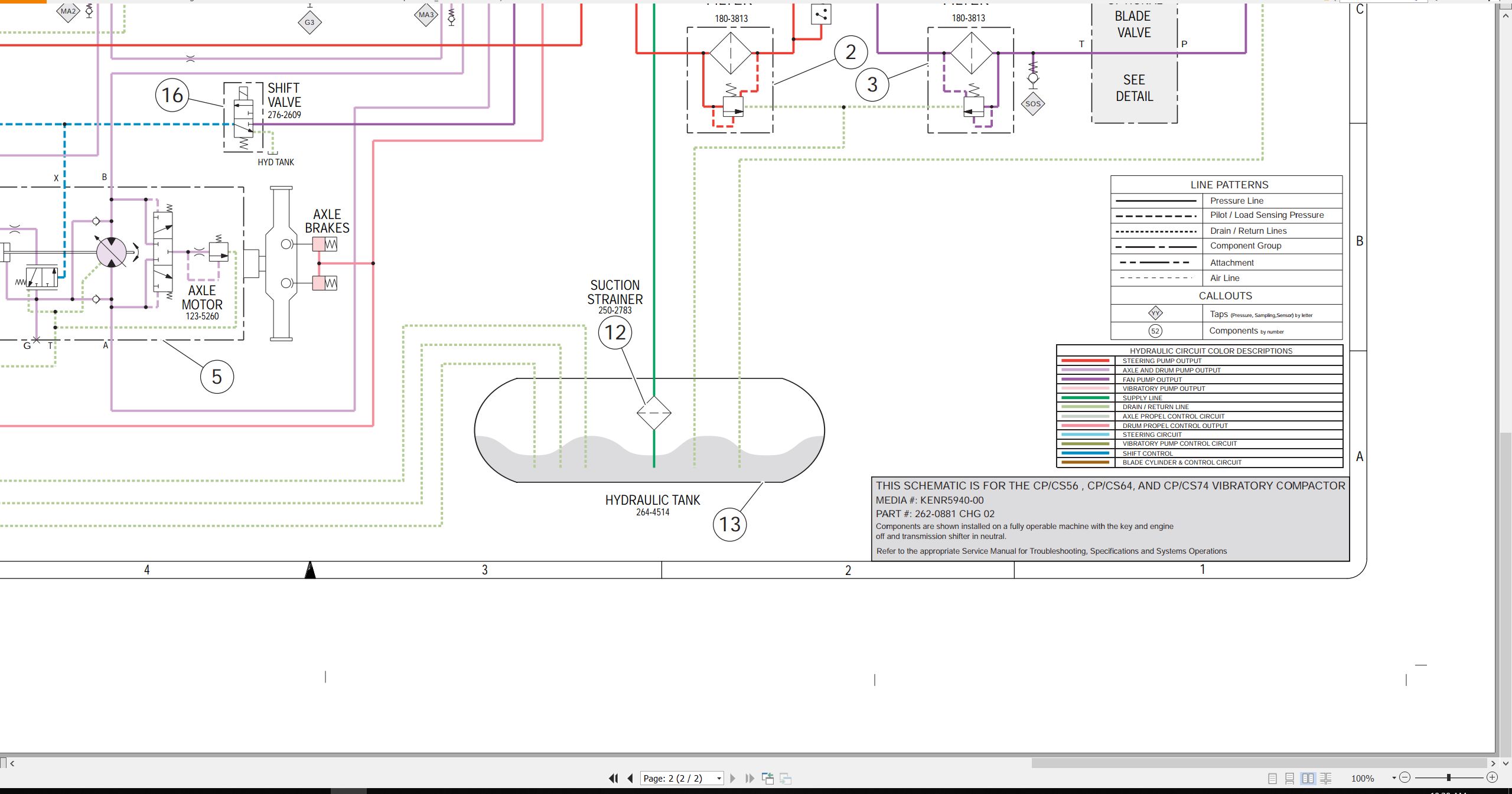The width and height of the screenshot is (1512, 794).
Task: Go to first page button
Action: pos(614,778)
